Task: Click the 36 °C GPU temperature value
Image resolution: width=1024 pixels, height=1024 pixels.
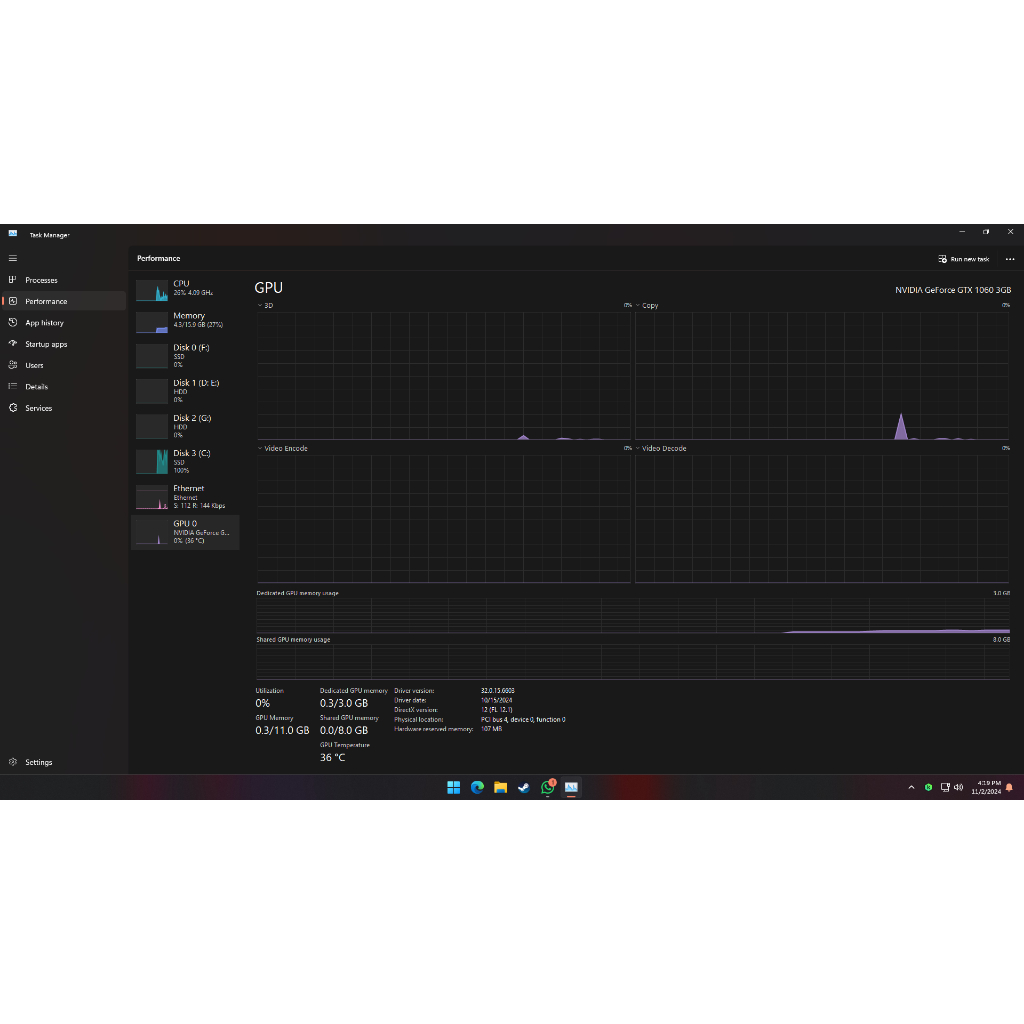Action: click(x=332, y=758)
